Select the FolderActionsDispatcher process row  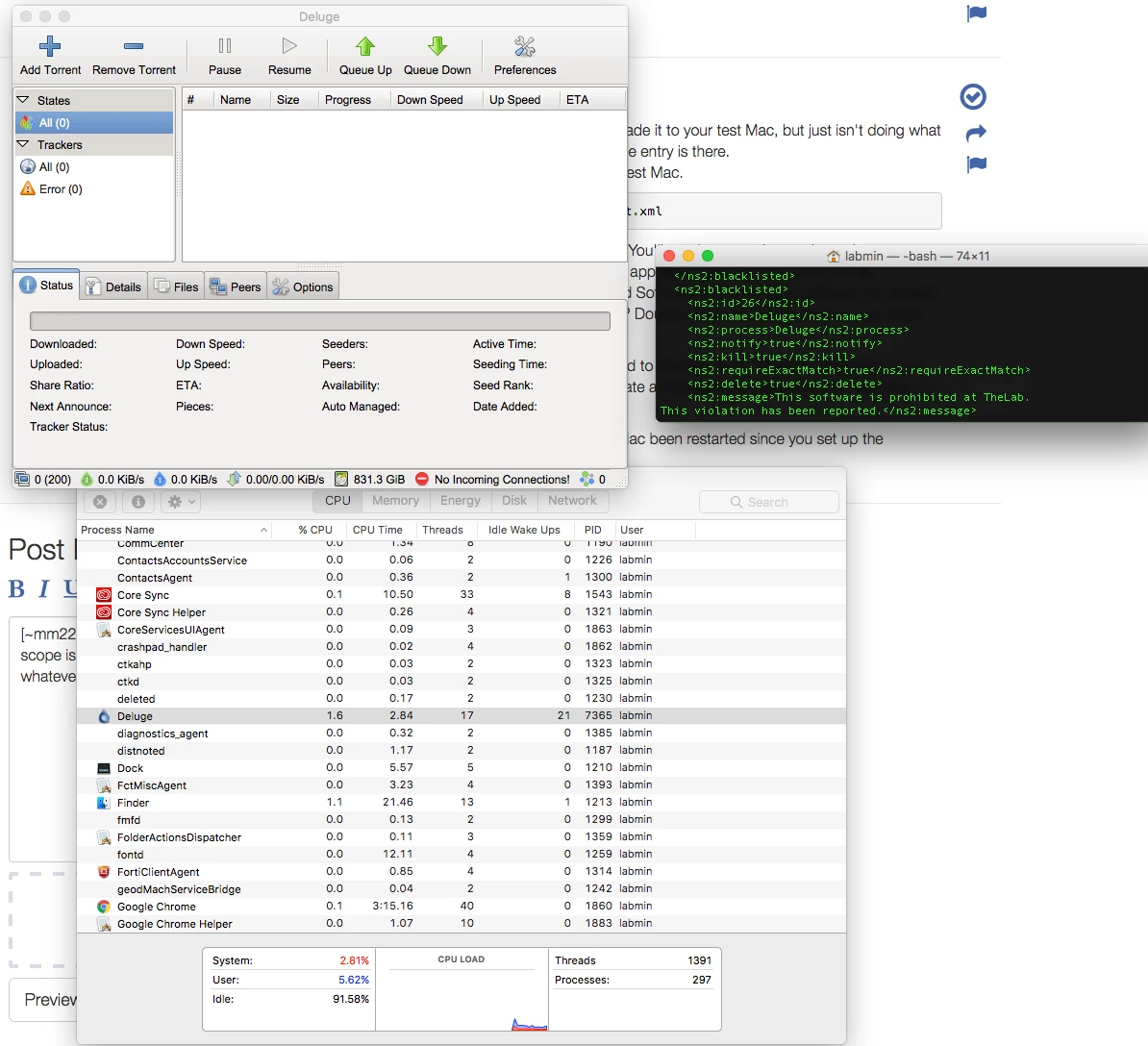(x=462, y=837)
